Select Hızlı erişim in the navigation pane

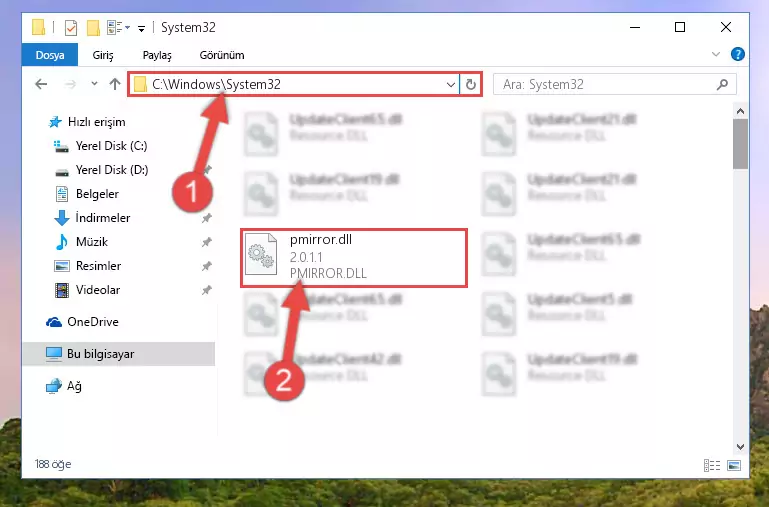pyautogui.click(x=87, y=122)
